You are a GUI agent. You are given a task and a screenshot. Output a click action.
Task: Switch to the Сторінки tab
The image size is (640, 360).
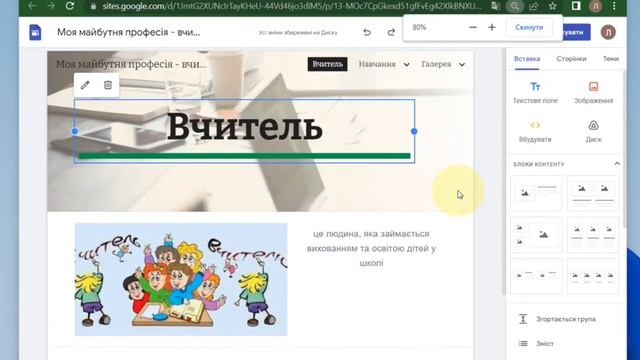(x=571, y=59)
